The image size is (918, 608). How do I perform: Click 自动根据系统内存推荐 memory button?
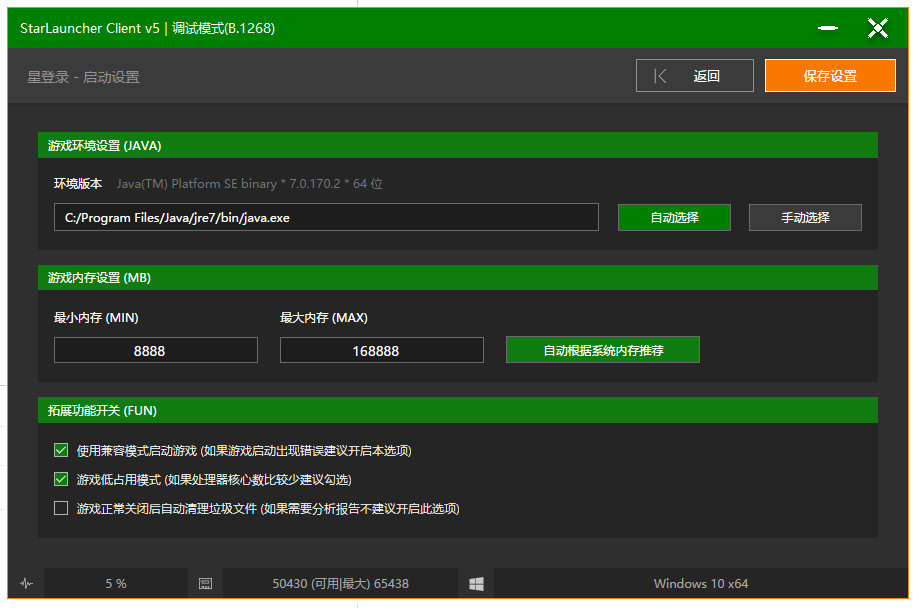(x=603, y=350)
